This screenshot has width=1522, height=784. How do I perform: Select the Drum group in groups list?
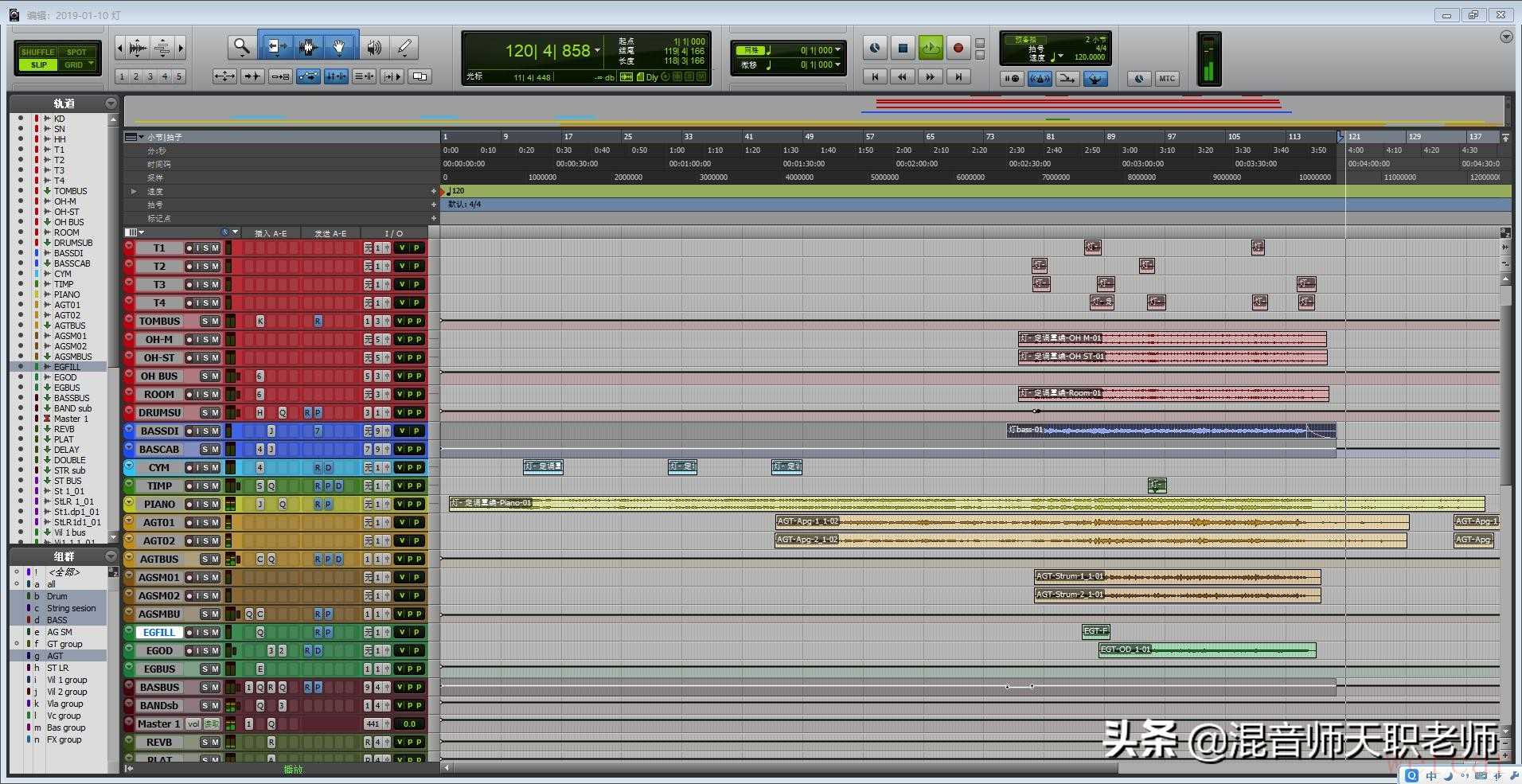point(57,596)
